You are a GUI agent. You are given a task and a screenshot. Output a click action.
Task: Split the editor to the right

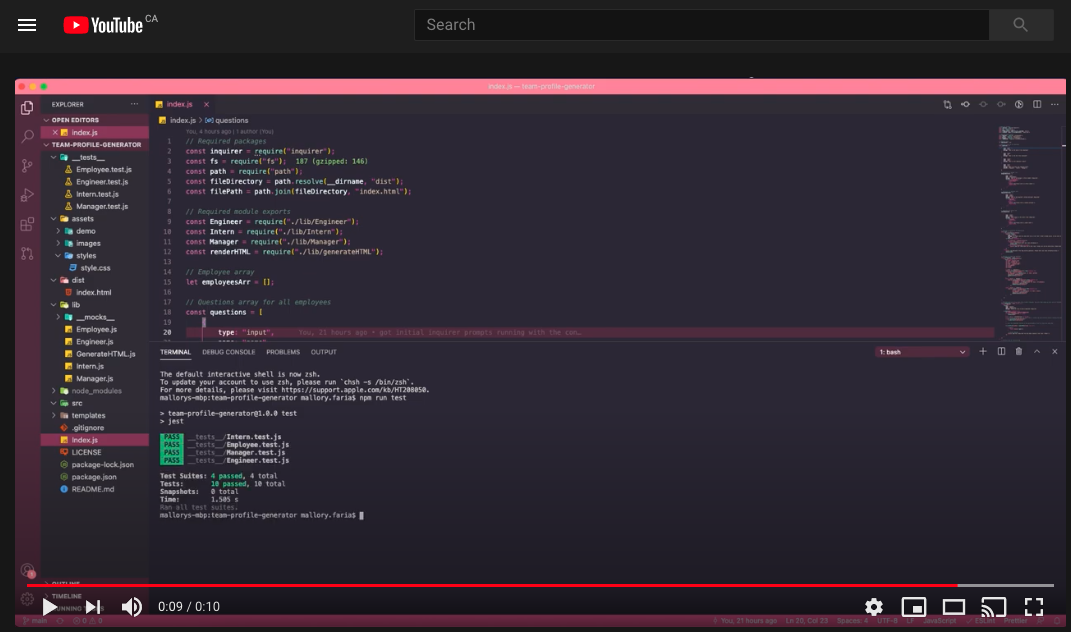click(1037, 105)
